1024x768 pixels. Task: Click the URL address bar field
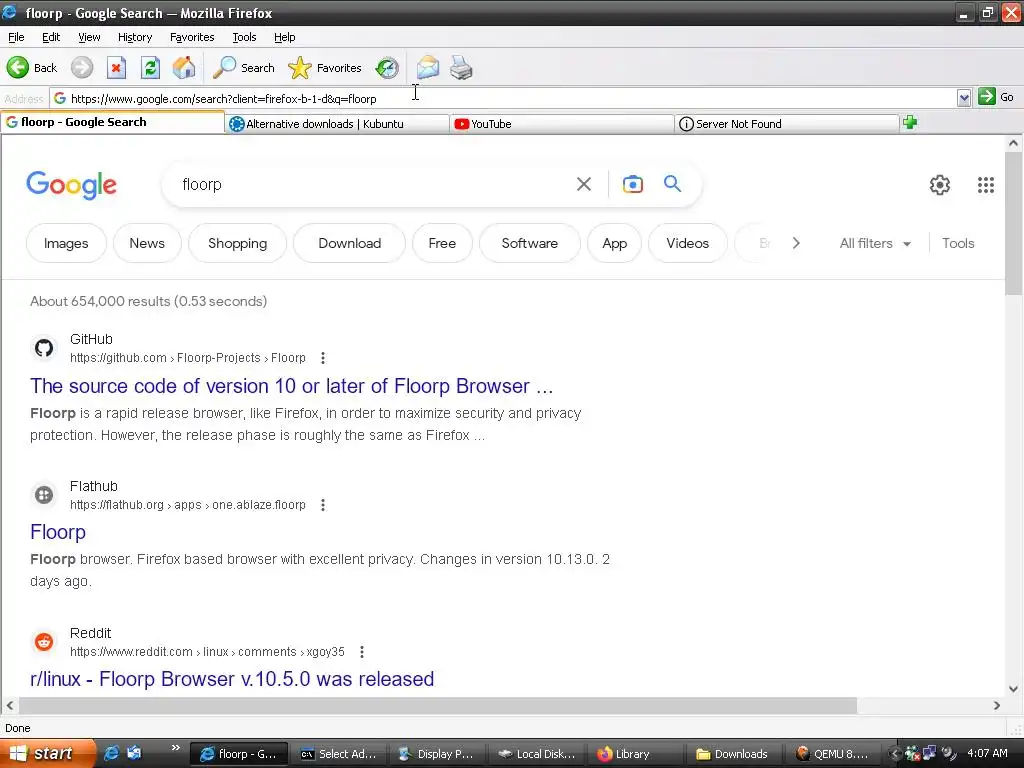coord(503,98)
